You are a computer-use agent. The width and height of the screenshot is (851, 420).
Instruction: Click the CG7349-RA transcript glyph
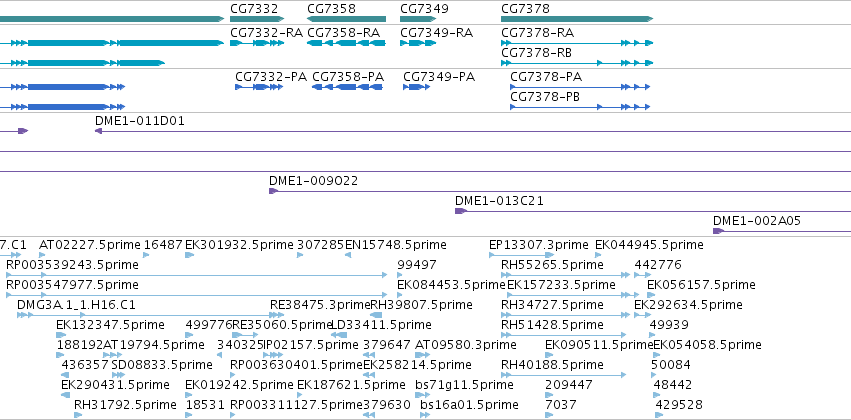[x=418, y=43]
